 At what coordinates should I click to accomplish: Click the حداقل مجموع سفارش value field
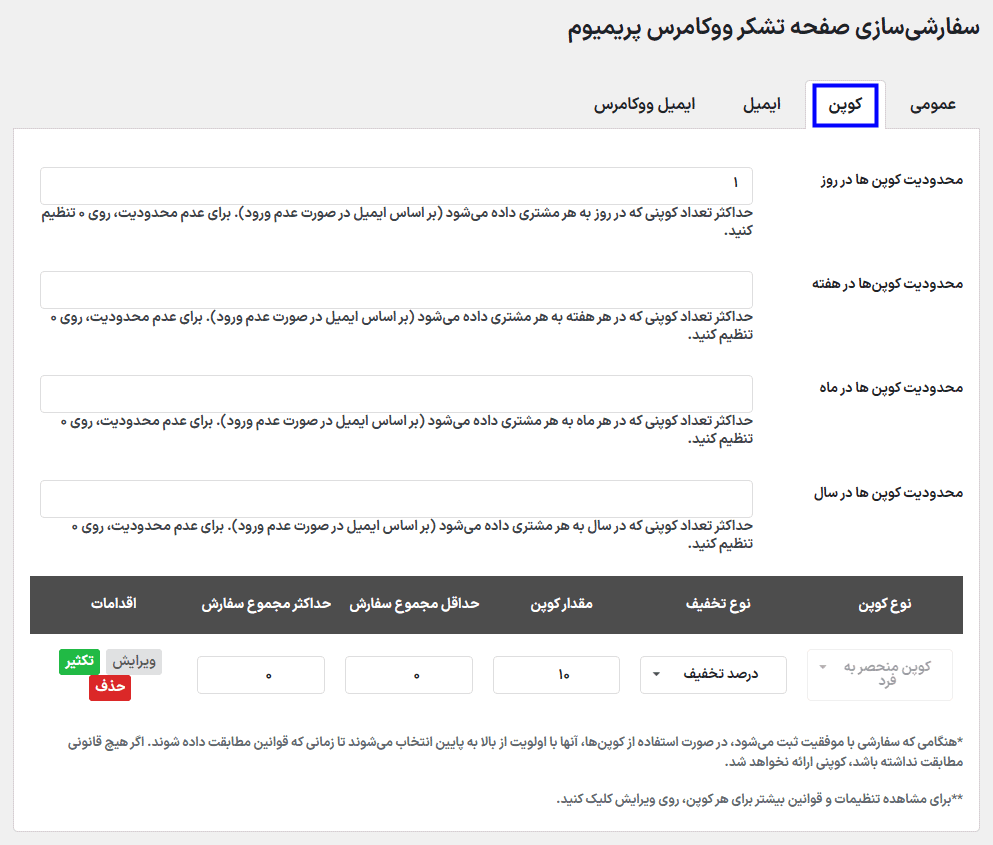point(408,675)
